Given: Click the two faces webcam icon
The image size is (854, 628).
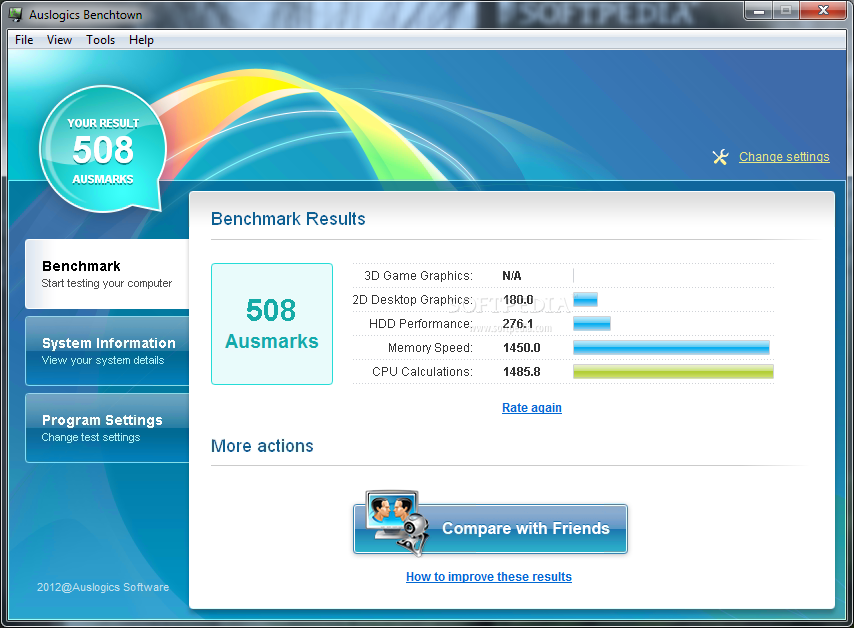Looking at the screenshot, I should 396,522.
